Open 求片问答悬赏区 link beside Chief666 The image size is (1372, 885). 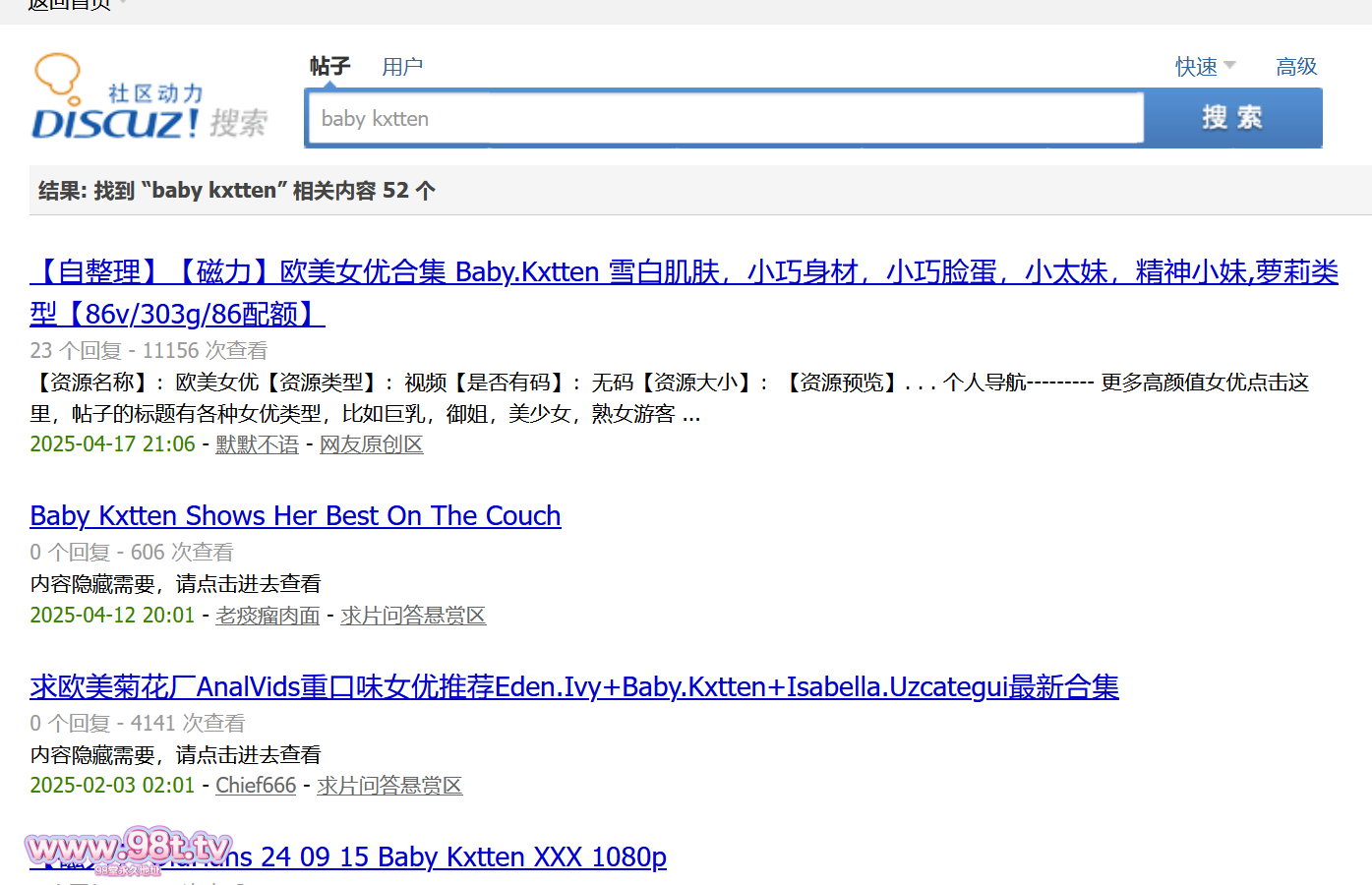pyautogui.click(x=389, y=786)
